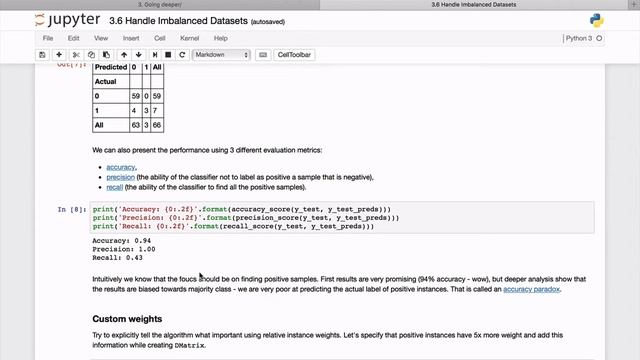640x360 pixels.
Task: Open the Insert menu
Action: 131,38
